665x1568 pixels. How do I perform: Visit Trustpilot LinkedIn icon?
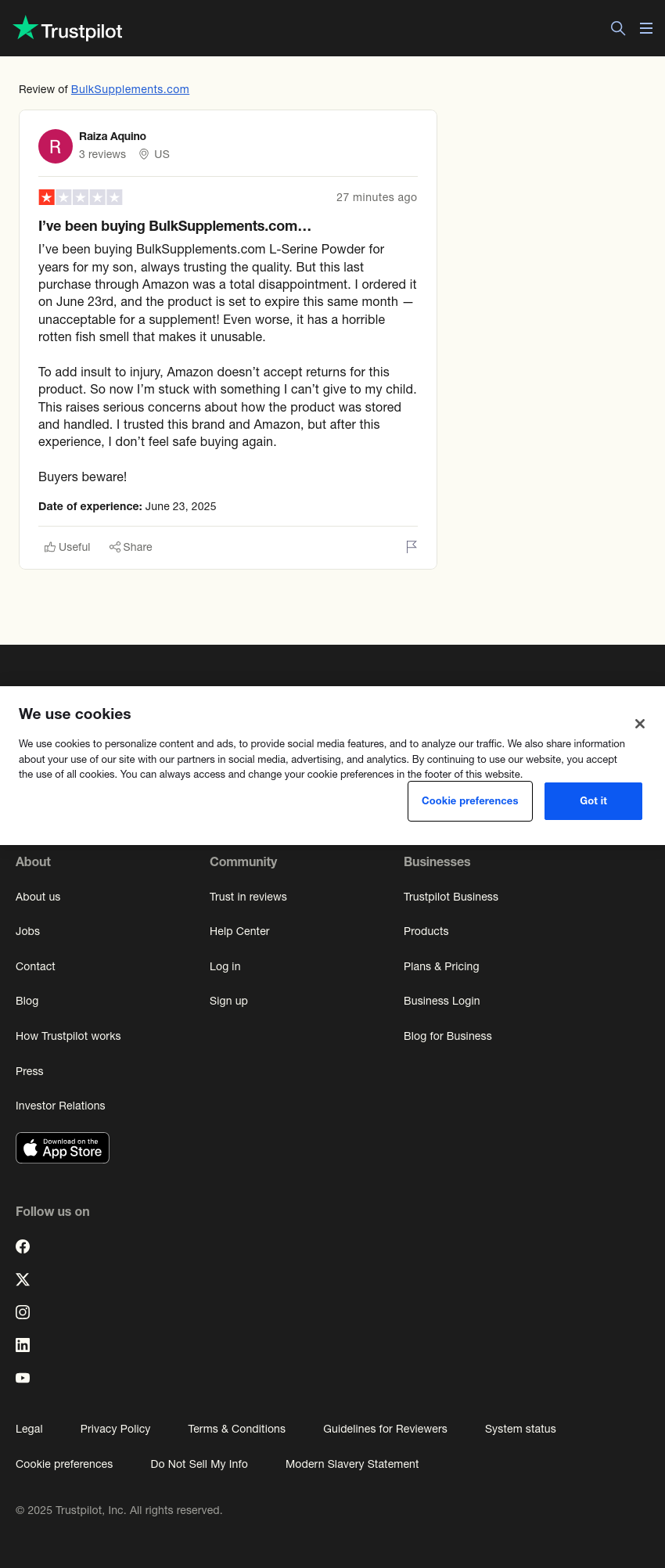[23, 1345]
